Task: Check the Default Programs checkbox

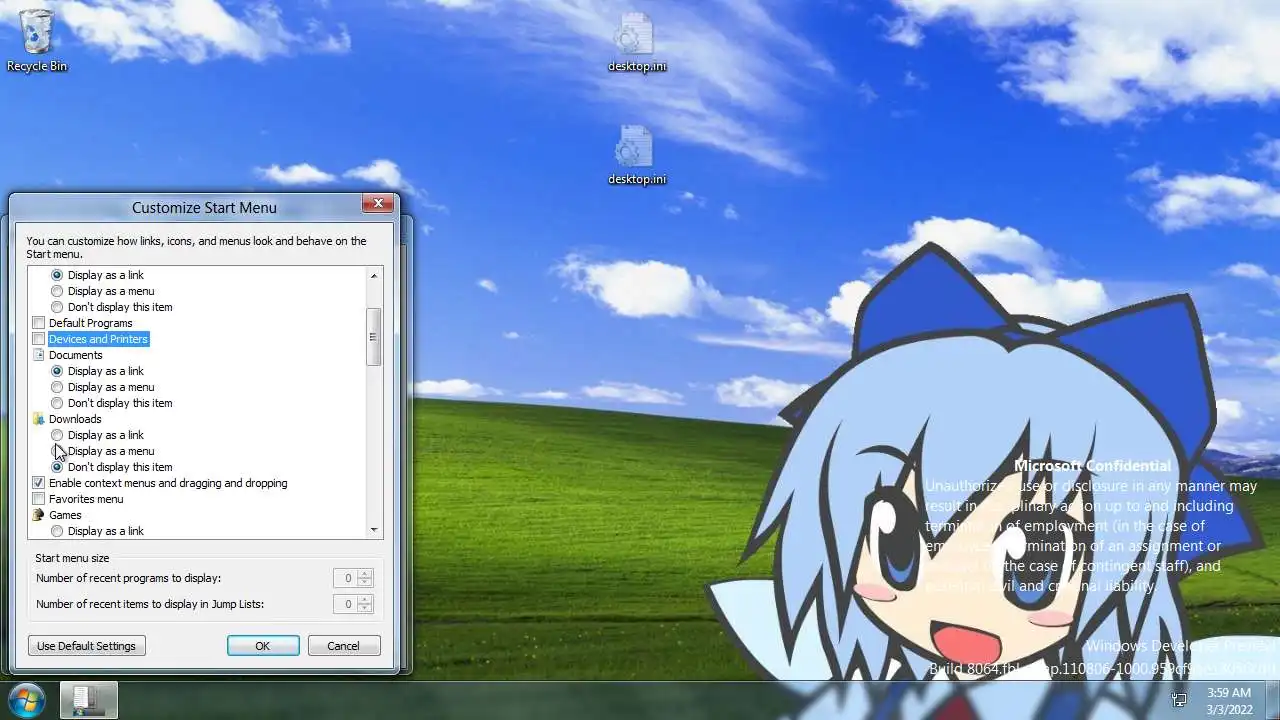Action: tap(39, 323)
